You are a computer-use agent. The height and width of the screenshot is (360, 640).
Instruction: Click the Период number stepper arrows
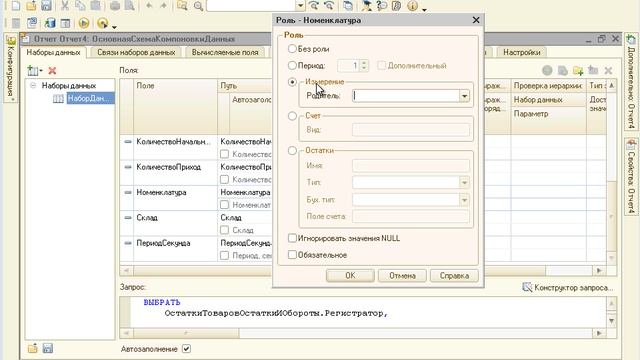[364, 65]
